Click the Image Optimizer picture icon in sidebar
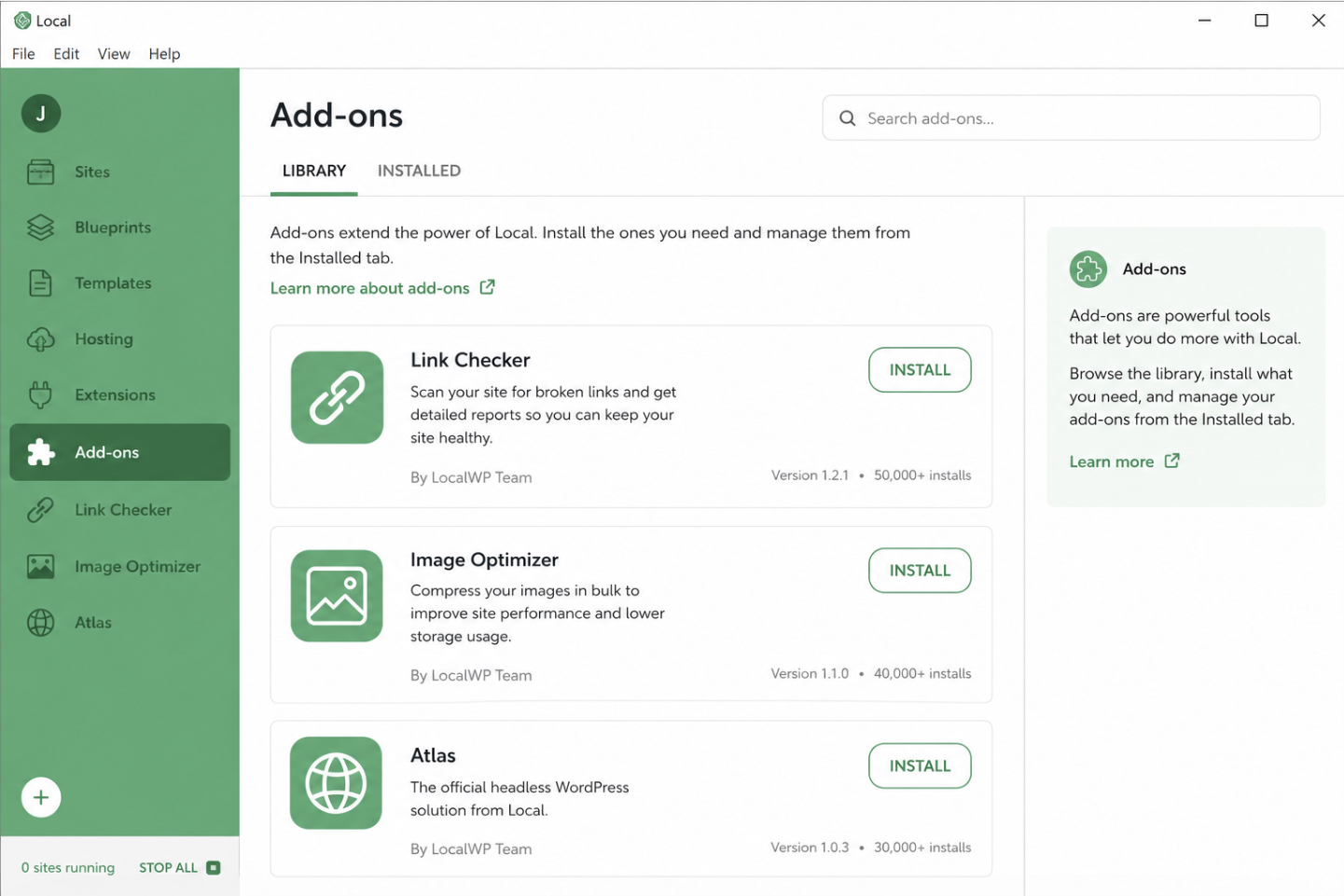1344x896 pixels. pyautogui.click(x=41, y=566)
